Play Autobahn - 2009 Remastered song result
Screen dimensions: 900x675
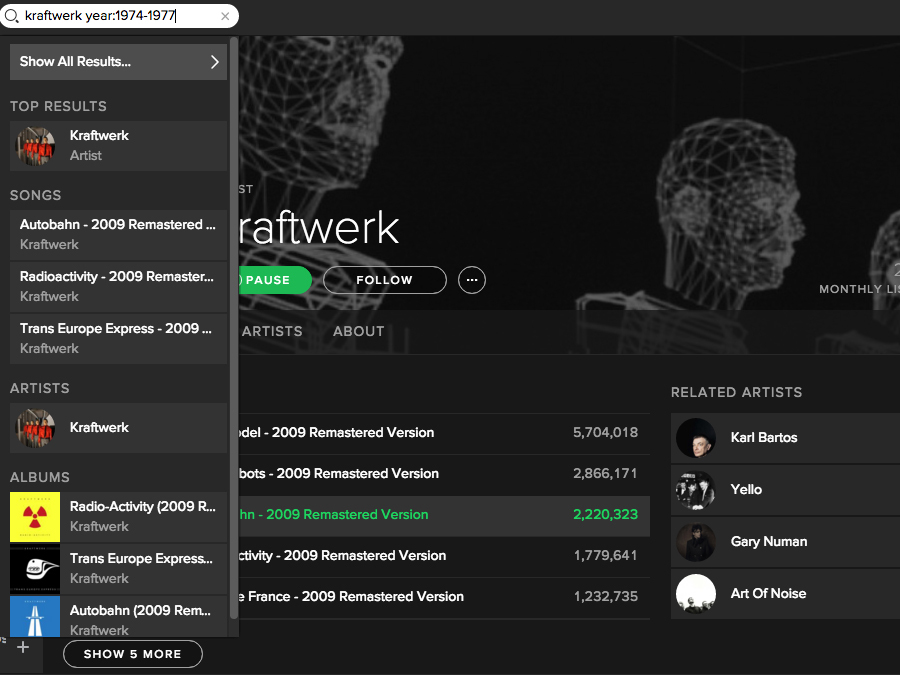118,234
